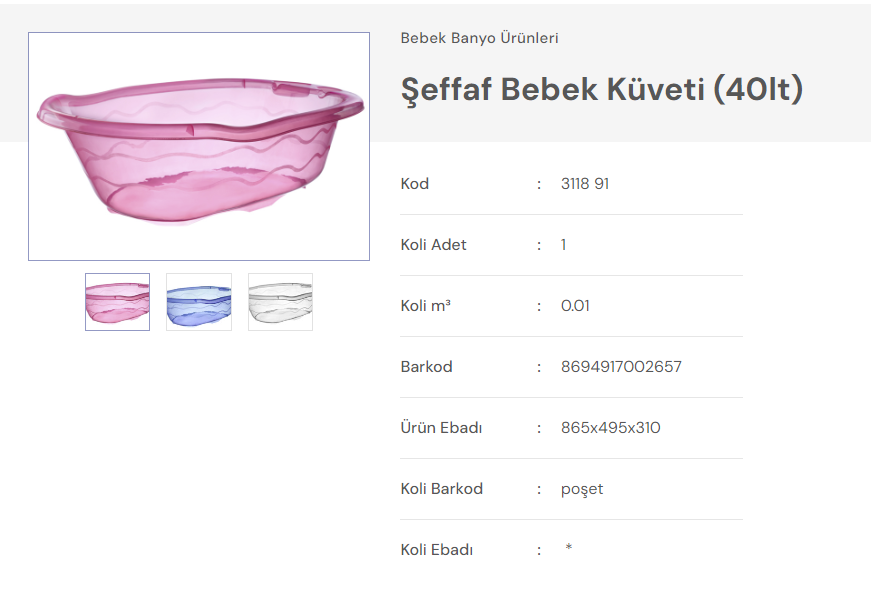Click the Koli Adet label
Viewport: 871px width, 592px height.
434,245
